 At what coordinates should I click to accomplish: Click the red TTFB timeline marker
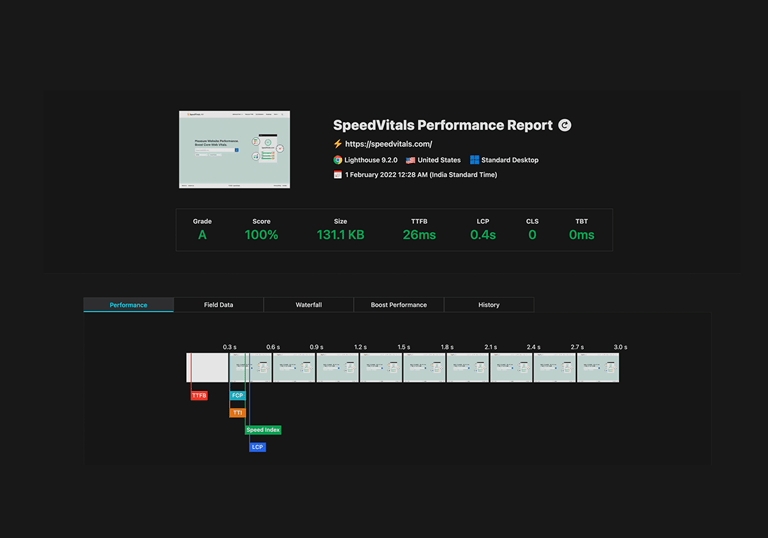pyautogui.click(x=199, y=395)
